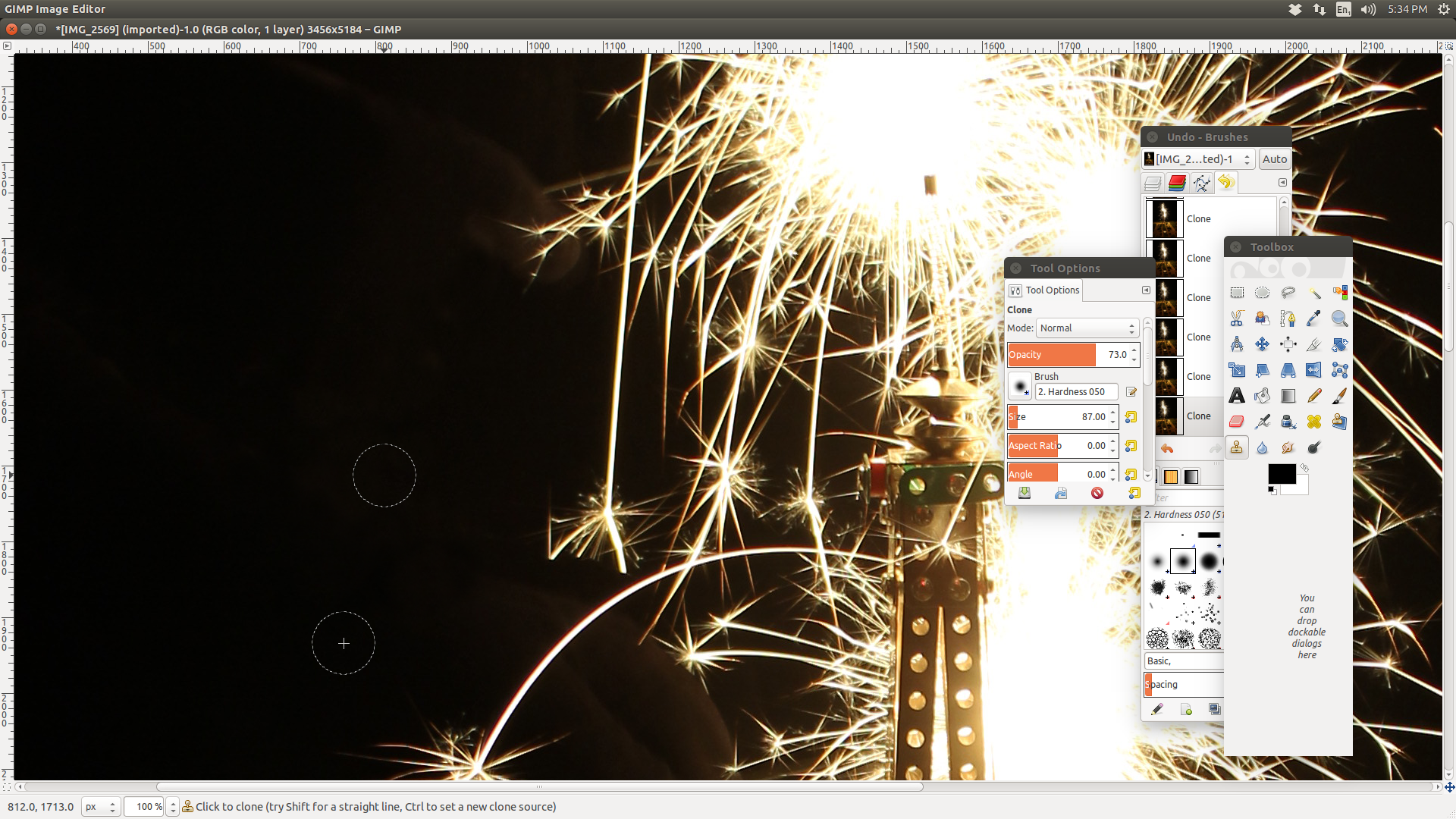Viewport: 1456px width, 819px height.
Task: Delete tool preset red icon
Action: (1097, 494)
